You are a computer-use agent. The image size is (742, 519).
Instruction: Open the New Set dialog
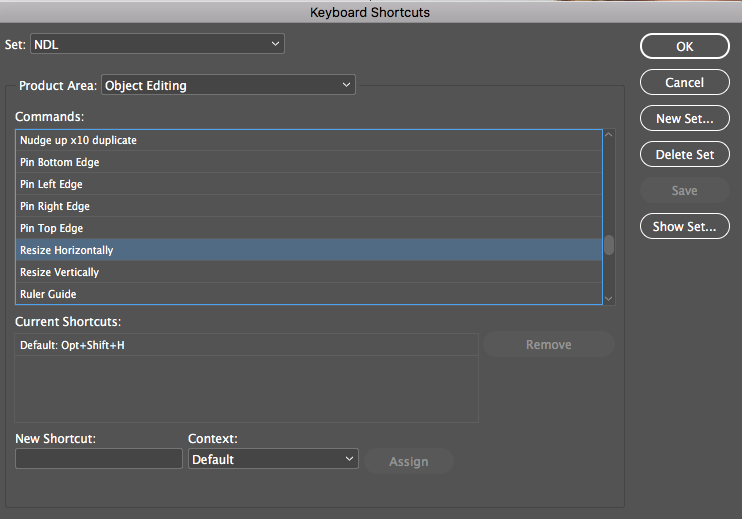coord(684,118)
